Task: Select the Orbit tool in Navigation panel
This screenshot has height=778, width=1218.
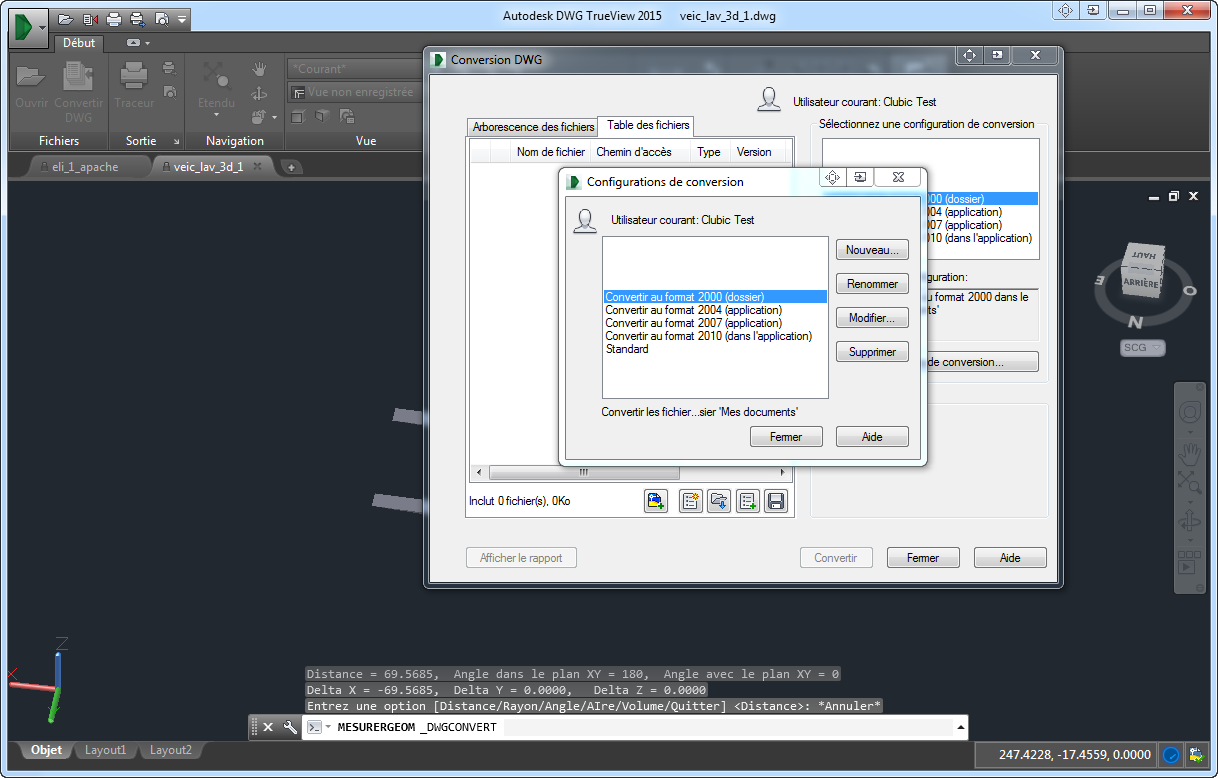Action: [x=259, y=93]
